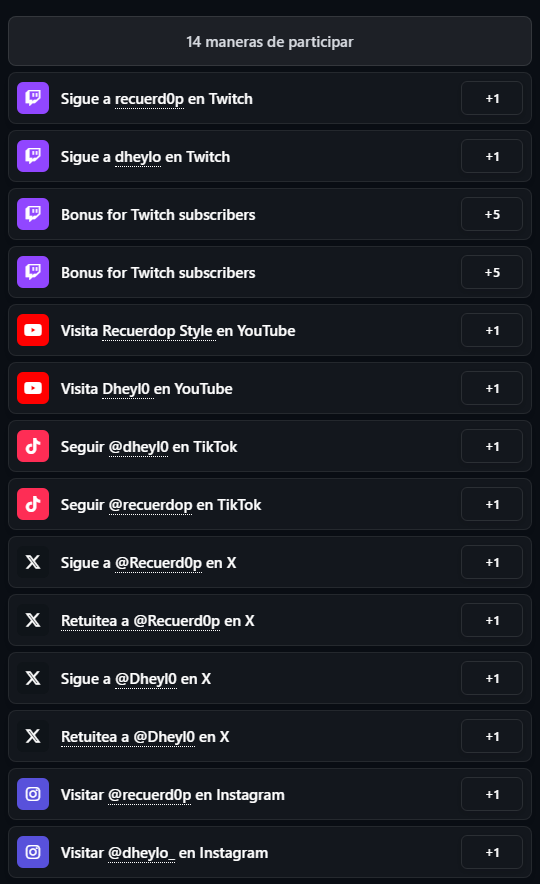The image size is (540, 884).
Task: Open the 'Recuerdop Style' YouTube channel link
Action: pos(157,331)
